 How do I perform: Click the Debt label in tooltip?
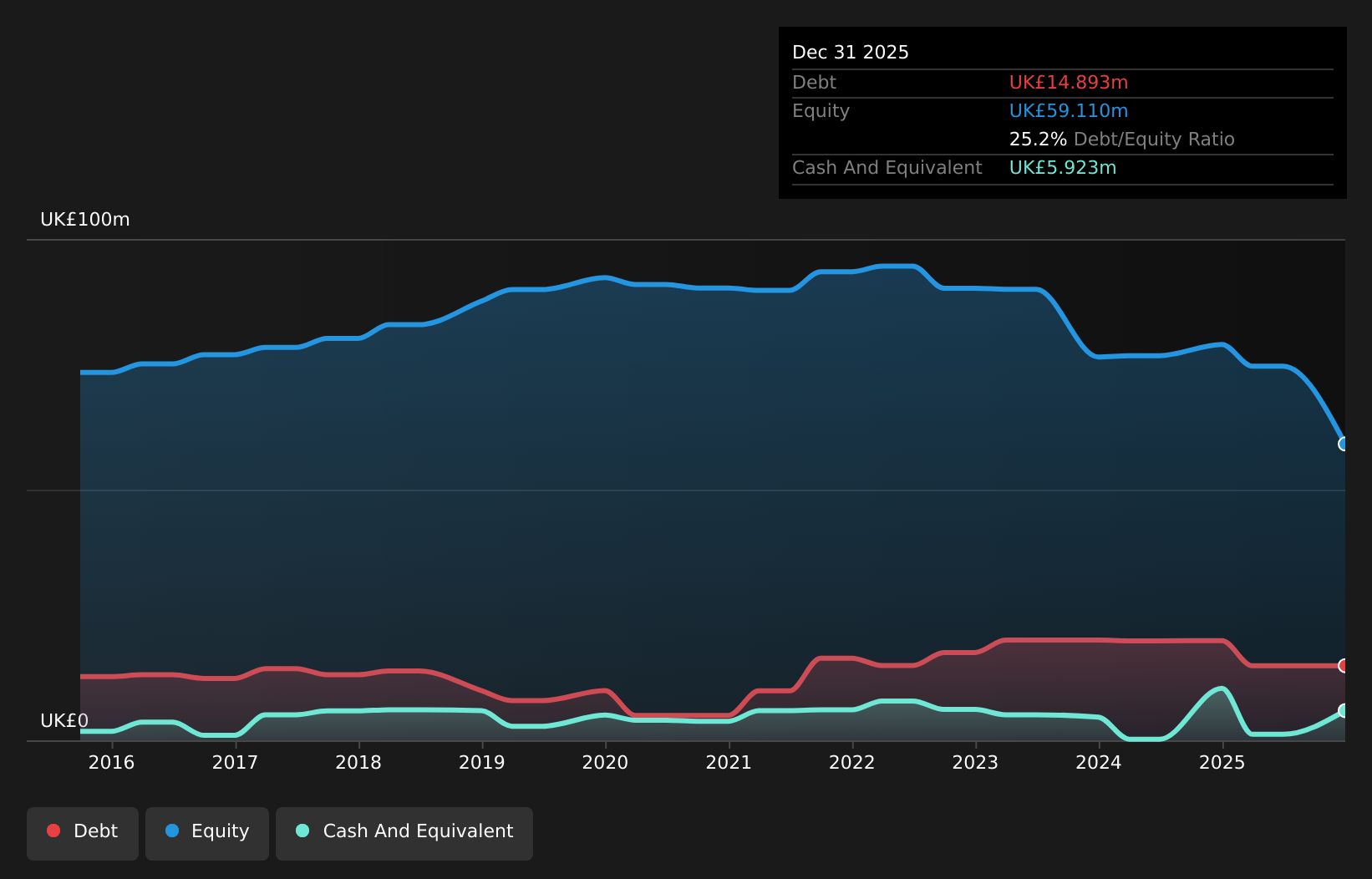click(814, 83)
